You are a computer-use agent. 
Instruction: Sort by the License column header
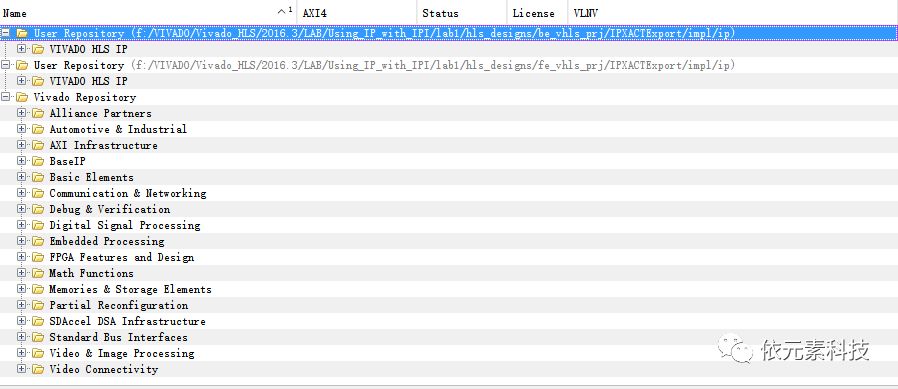pyautogui.click(x=537, y=13)
